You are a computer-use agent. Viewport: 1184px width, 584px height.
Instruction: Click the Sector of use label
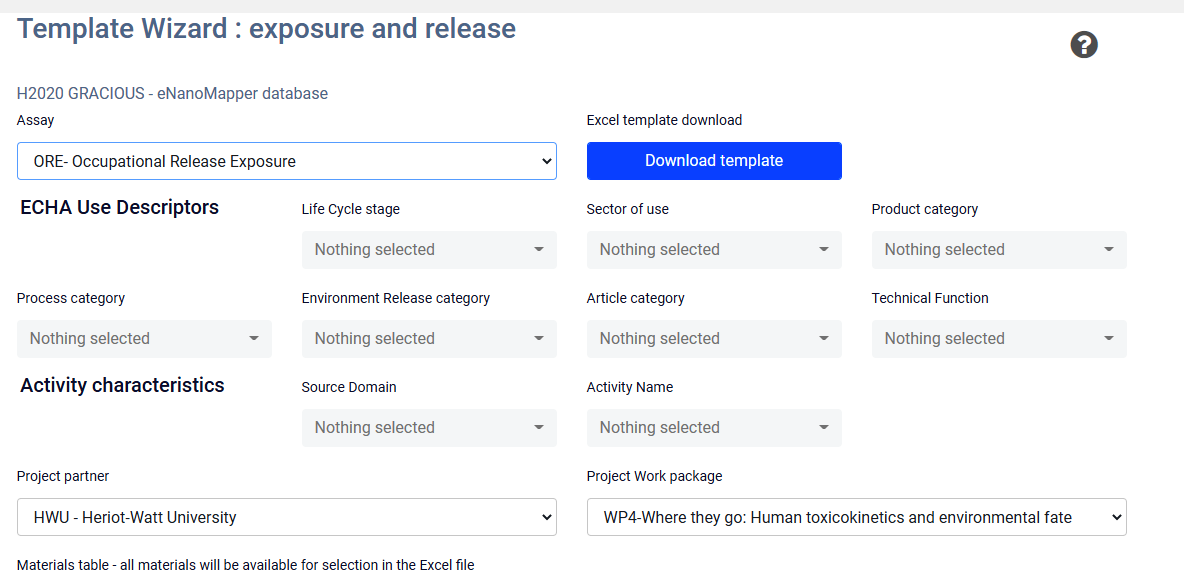coord(627,209)
